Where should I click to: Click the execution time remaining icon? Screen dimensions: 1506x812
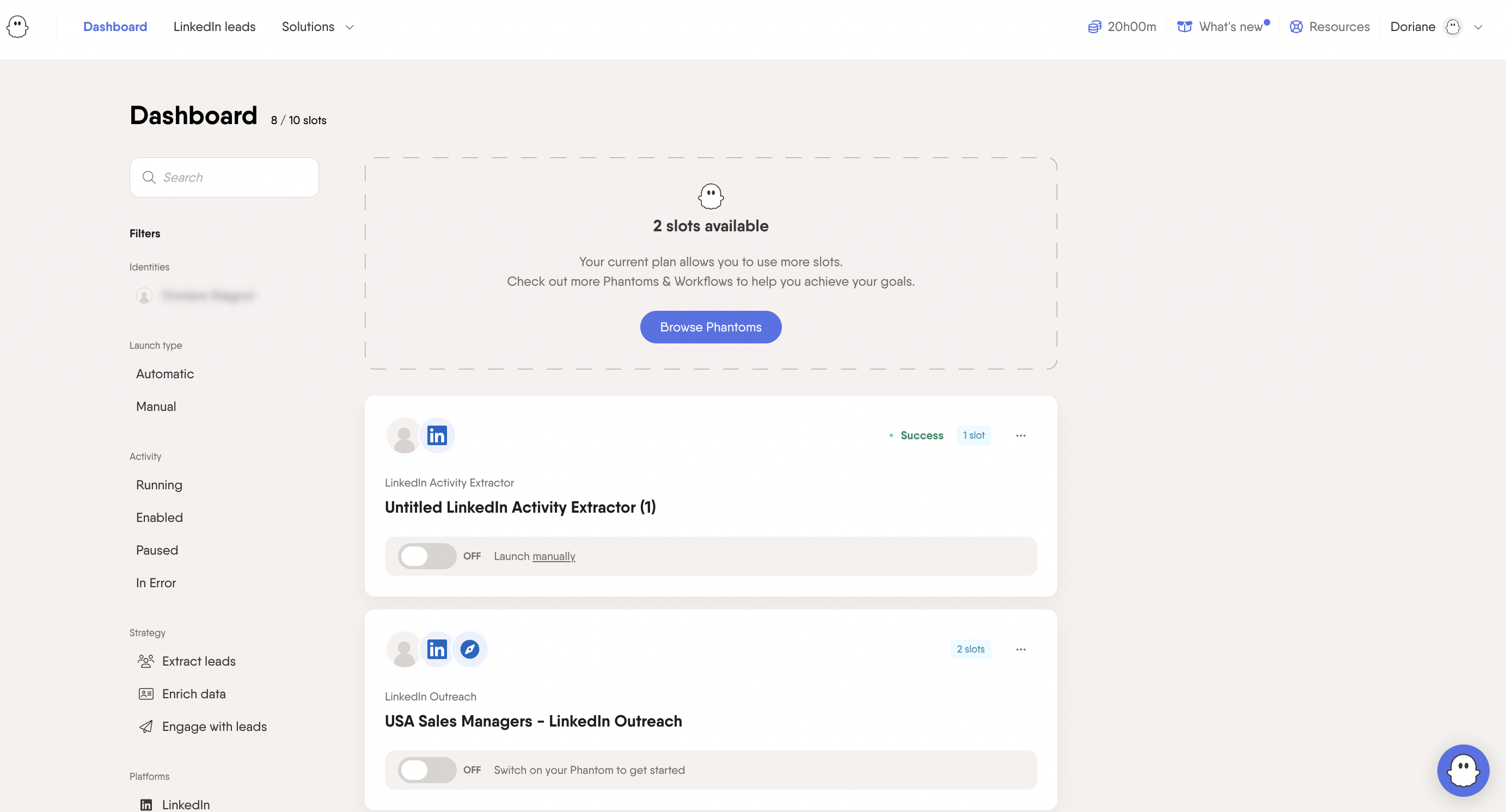1094,27
